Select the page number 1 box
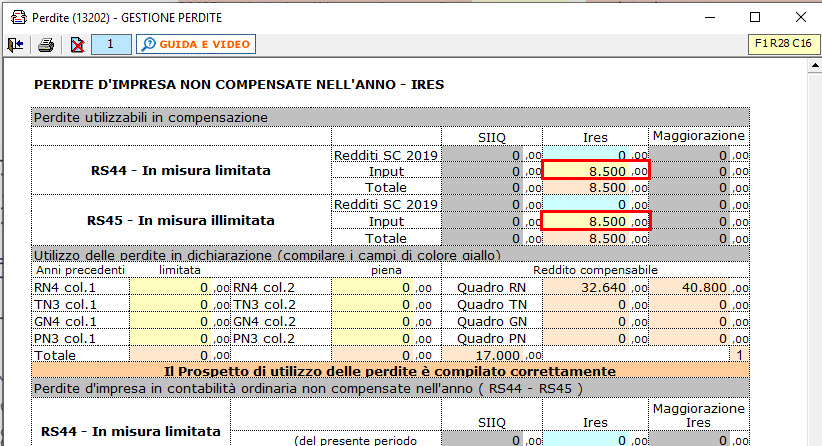The image size is (822, 446). 111,44
